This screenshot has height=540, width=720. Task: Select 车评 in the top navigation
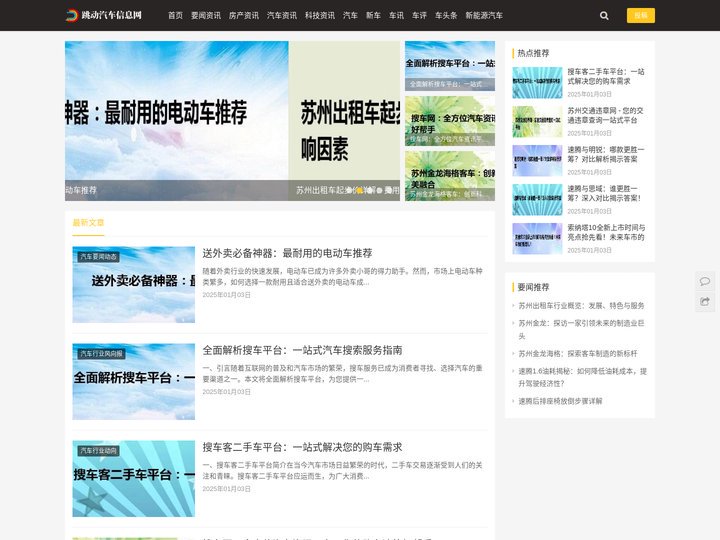tap(419, 15)
